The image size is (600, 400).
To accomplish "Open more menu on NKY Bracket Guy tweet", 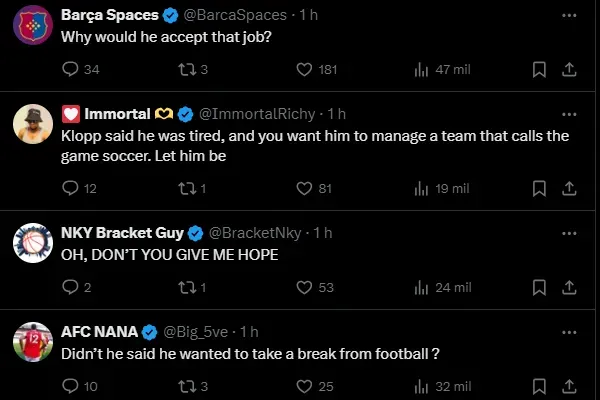I will [x=569, y=233].
